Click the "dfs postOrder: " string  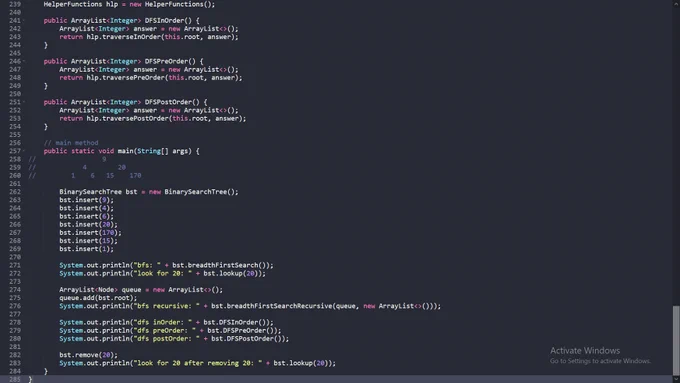(x=167, y=339)
